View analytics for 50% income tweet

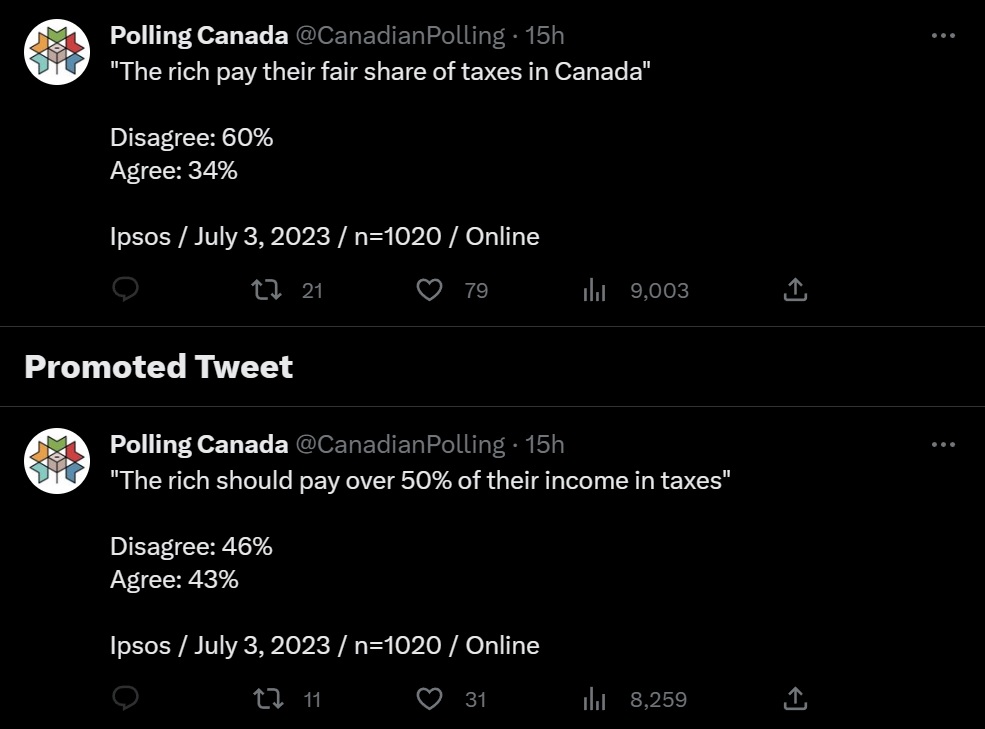coord(595,698)
